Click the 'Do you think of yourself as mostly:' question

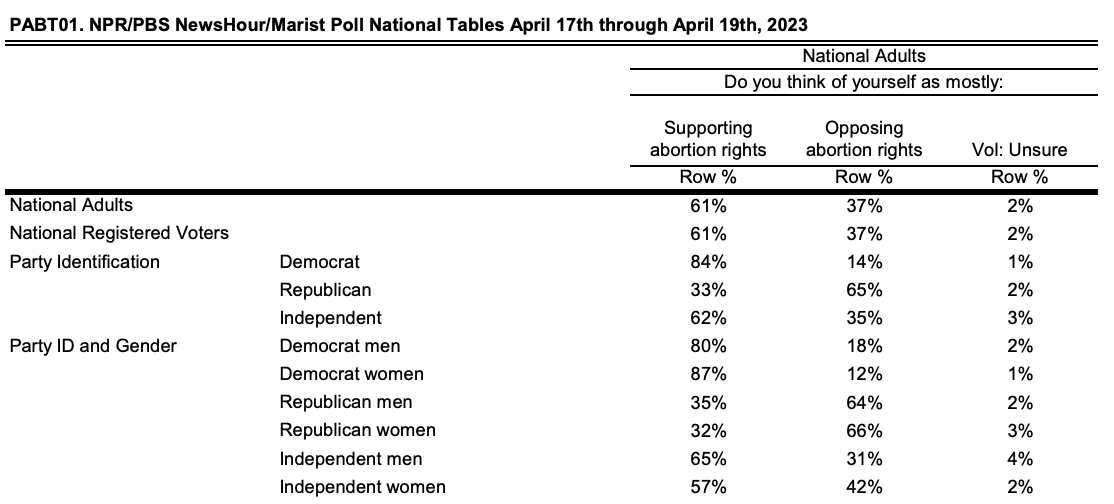[864, 83]
